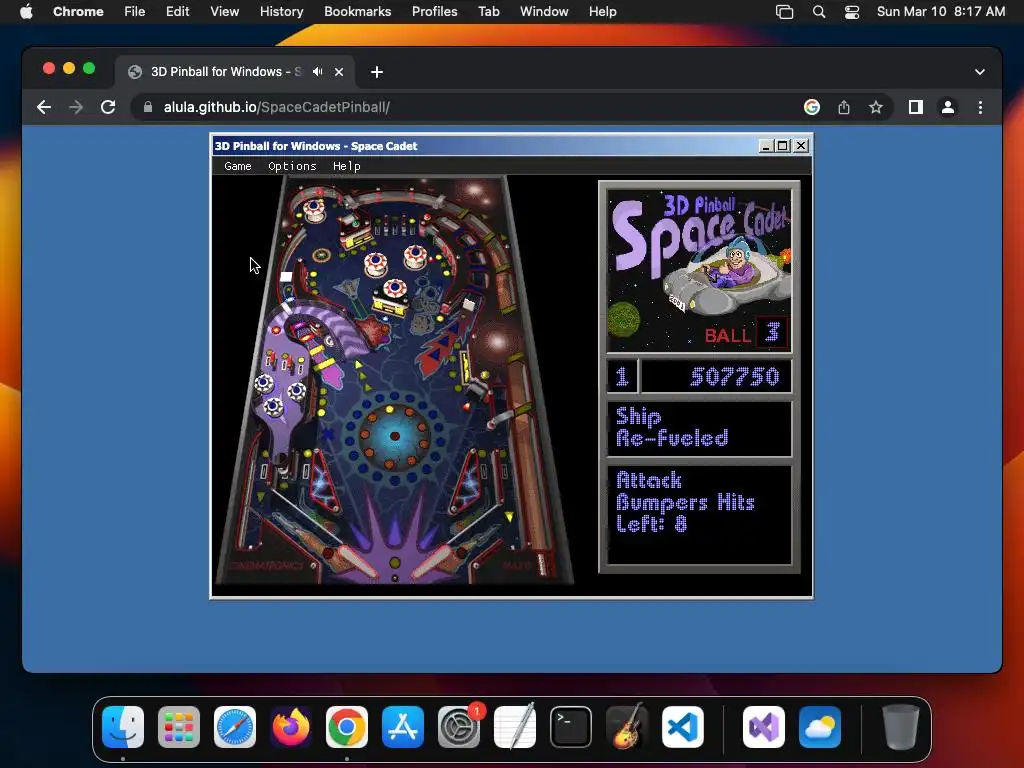Open the File menu in the menu bar
This screenshot has height=768, width=1024.
(x=135, y=11)
